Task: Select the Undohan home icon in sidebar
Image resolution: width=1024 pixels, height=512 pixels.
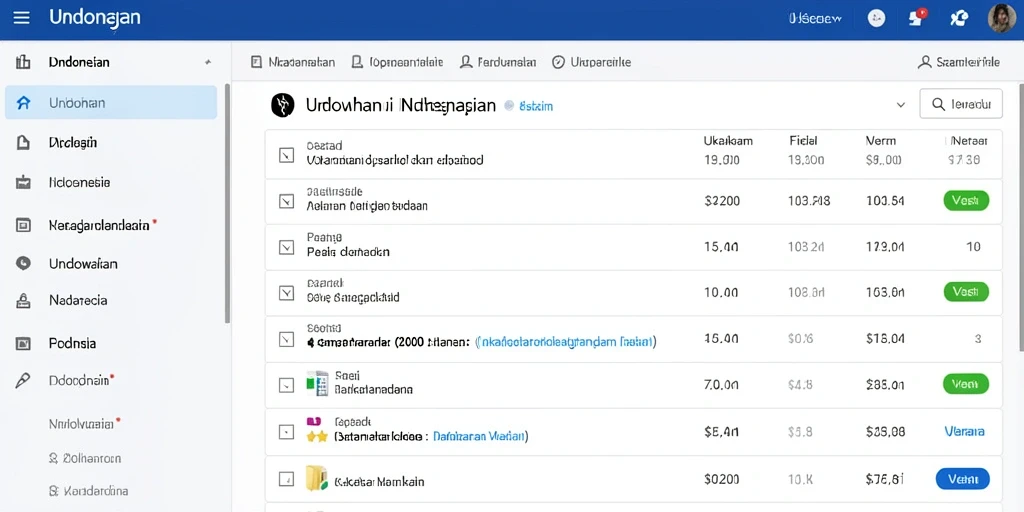Action: pyautogui.click(x=23, y=103)
